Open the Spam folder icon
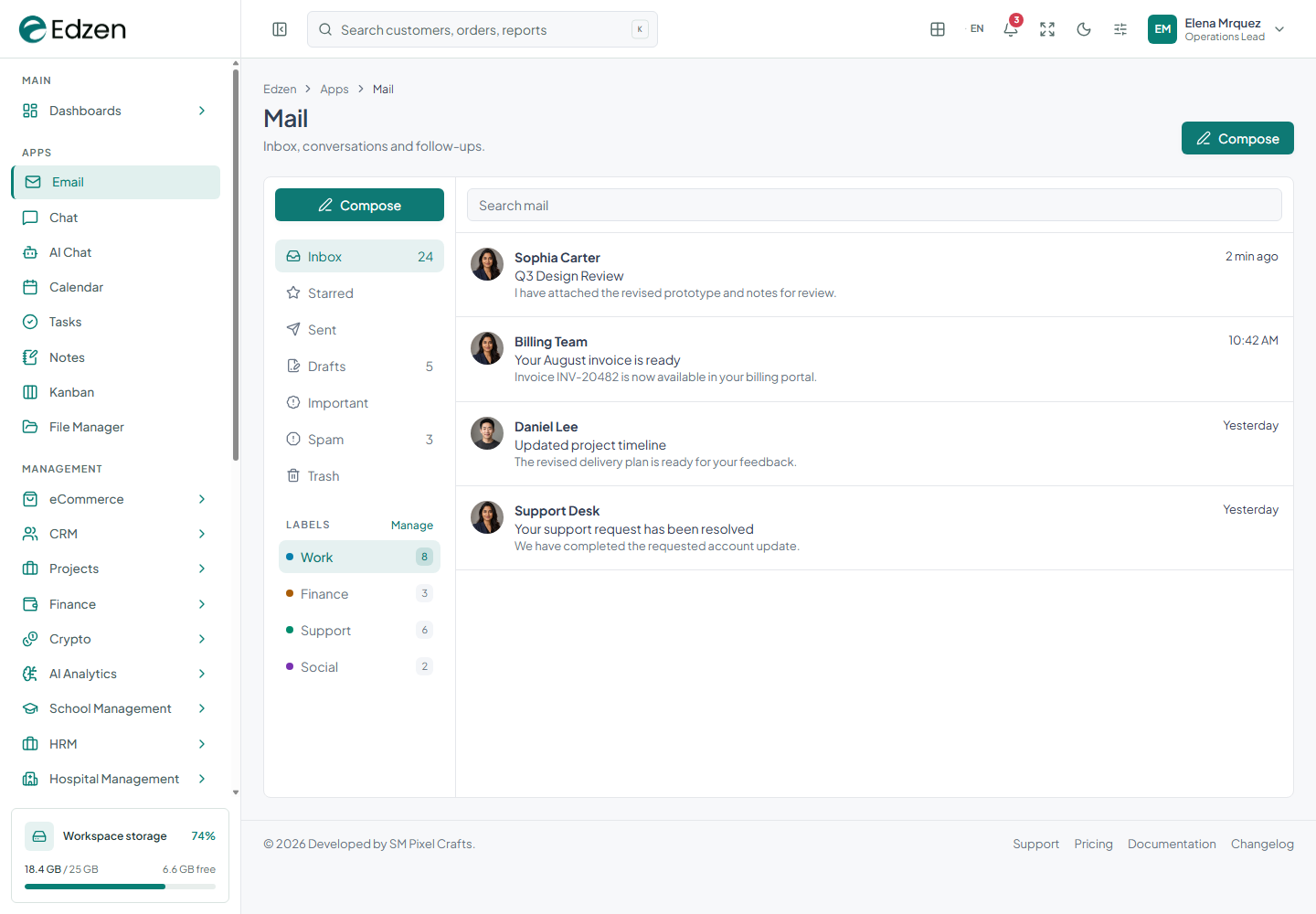 (x=293, y=439)
